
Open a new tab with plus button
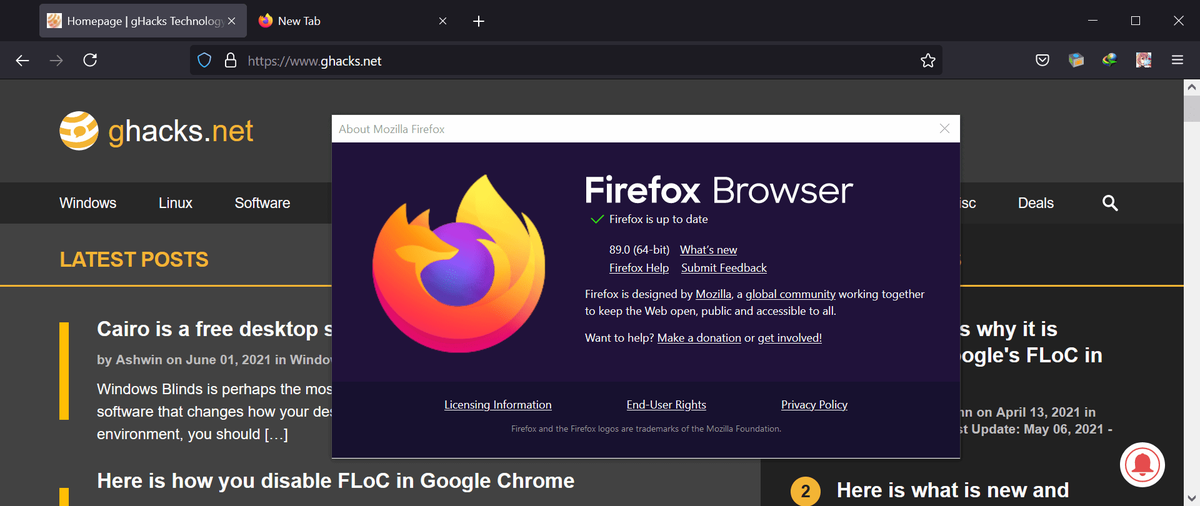(x=479, y=21)
